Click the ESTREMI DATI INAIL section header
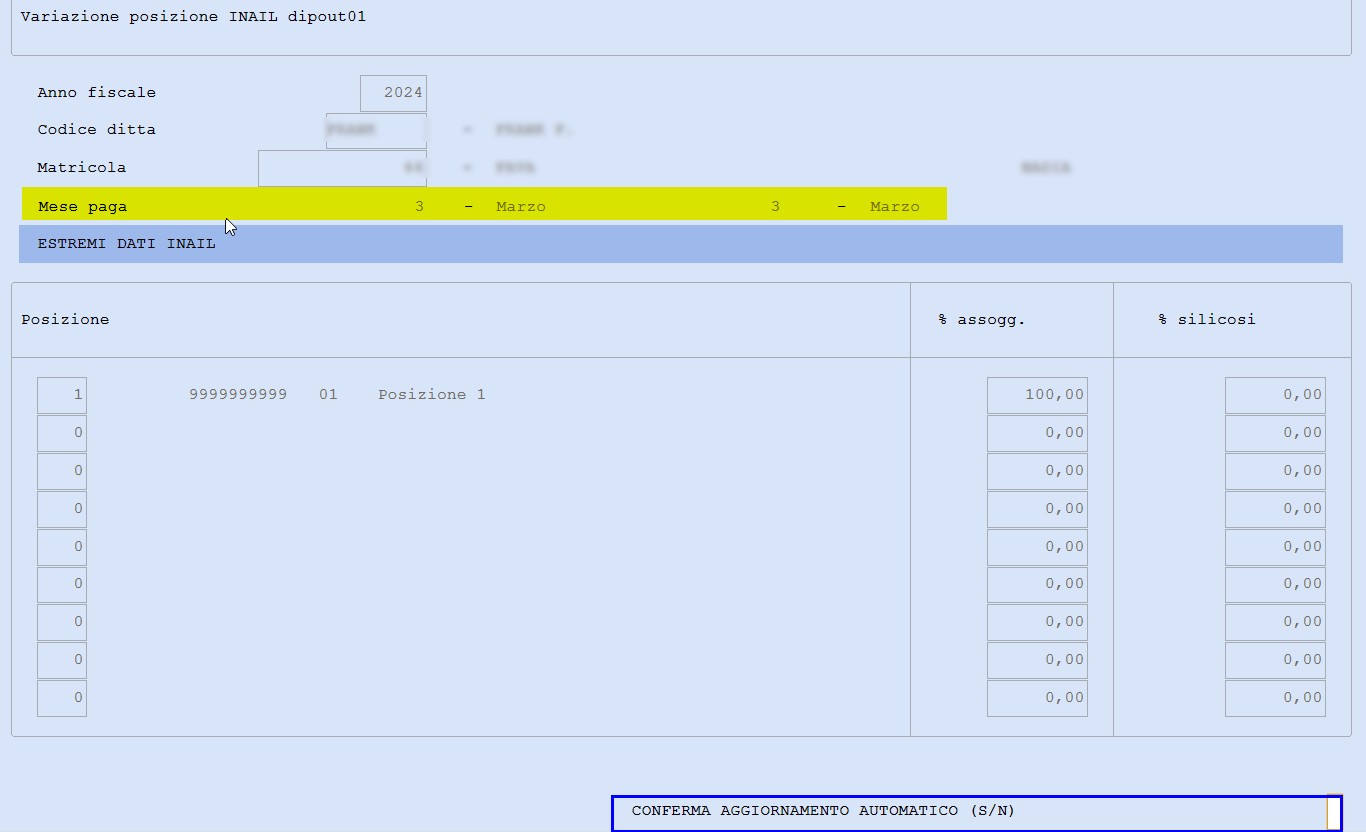 pos(681,244)
